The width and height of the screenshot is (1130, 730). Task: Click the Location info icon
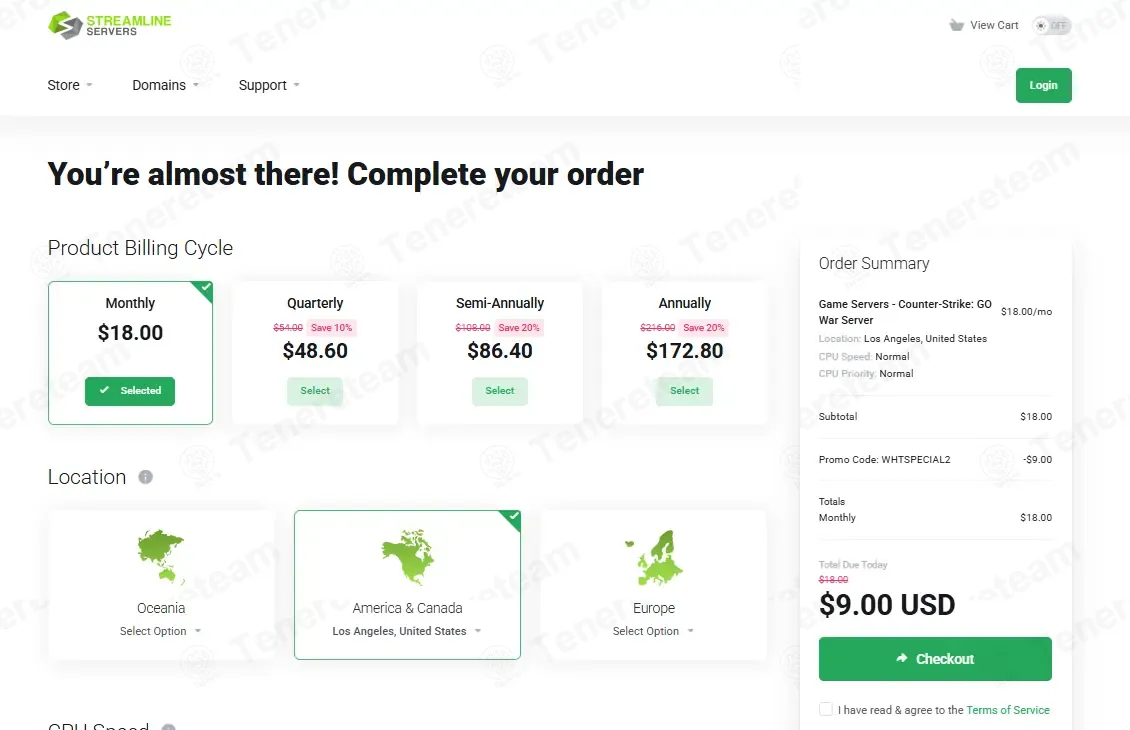[146, 477]
